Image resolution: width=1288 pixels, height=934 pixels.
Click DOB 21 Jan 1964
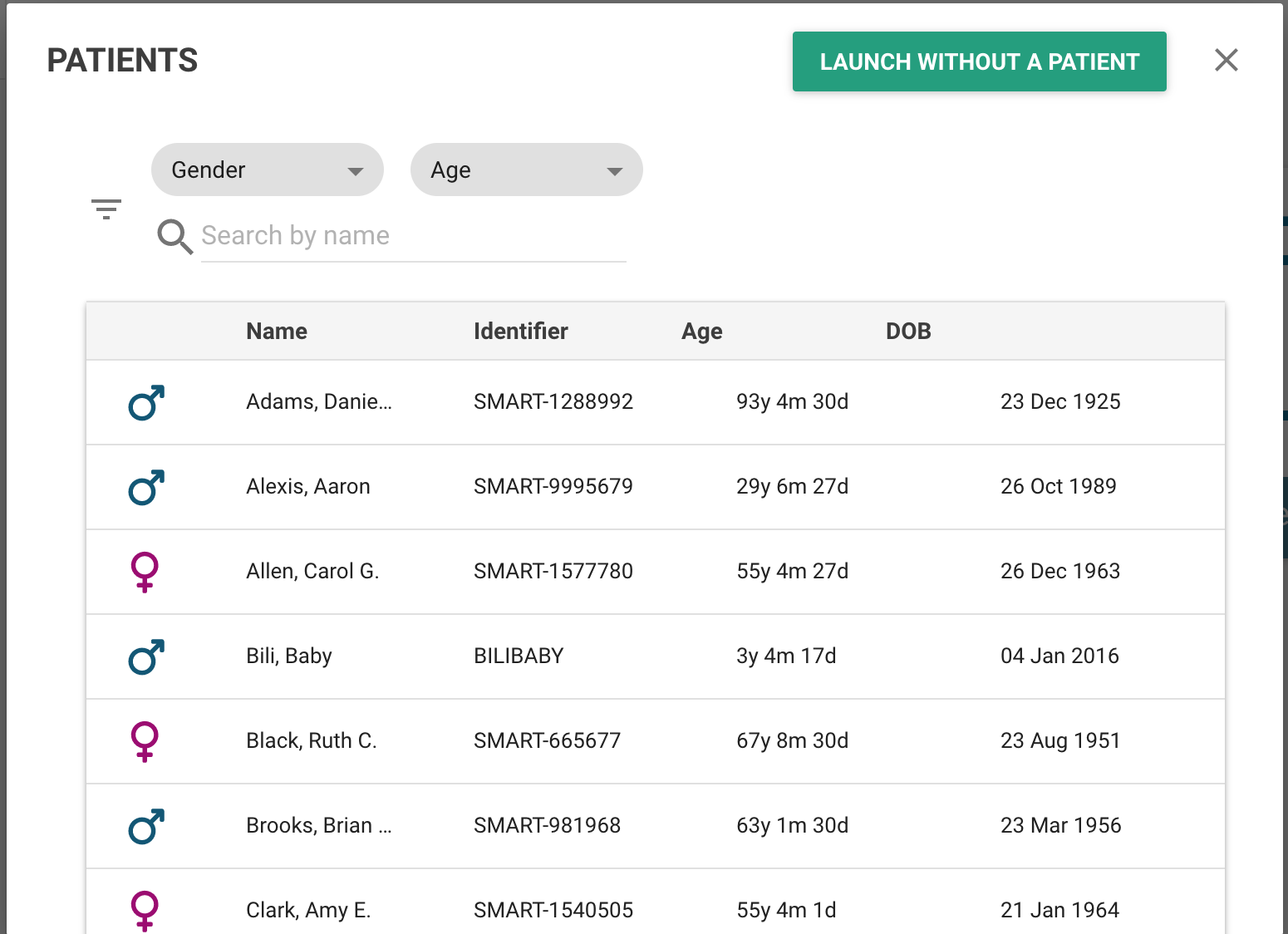pyautogui.click(x=1059, y=911)
